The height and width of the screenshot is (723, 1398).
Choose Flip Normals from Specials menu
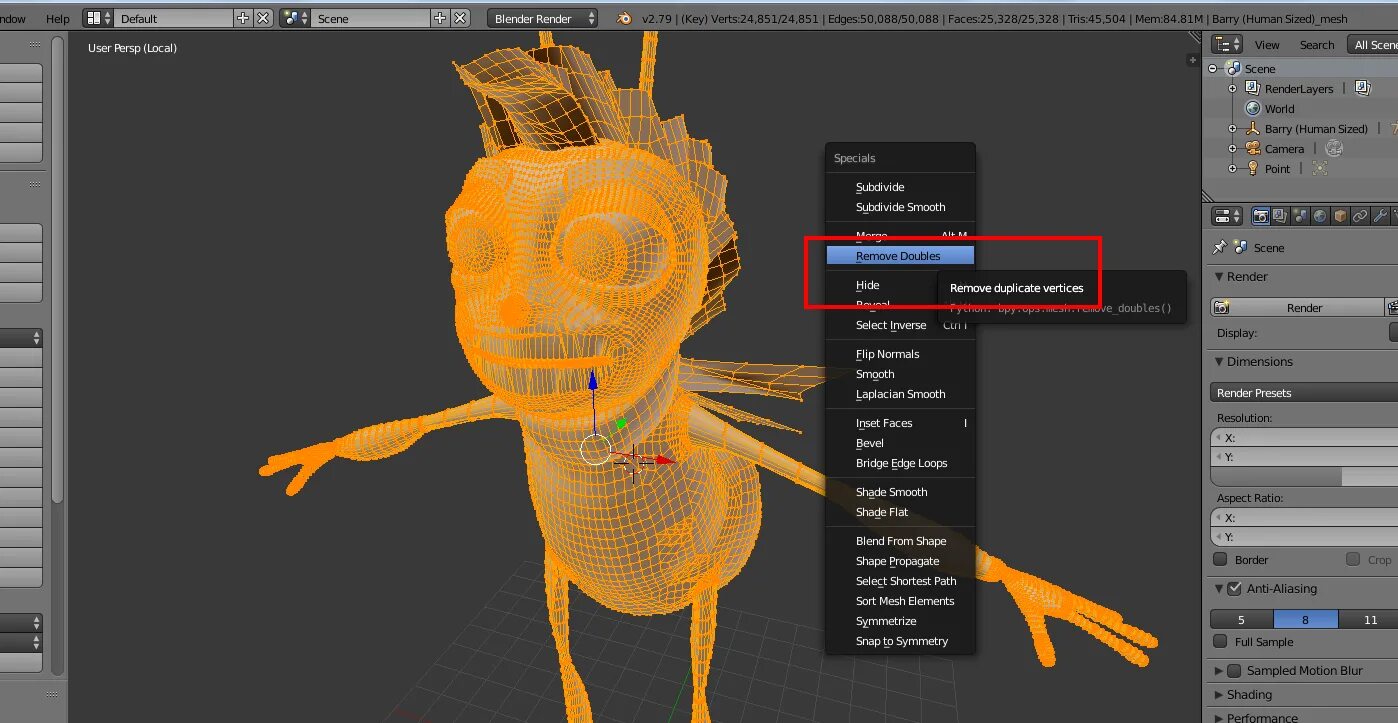[900, 354]
